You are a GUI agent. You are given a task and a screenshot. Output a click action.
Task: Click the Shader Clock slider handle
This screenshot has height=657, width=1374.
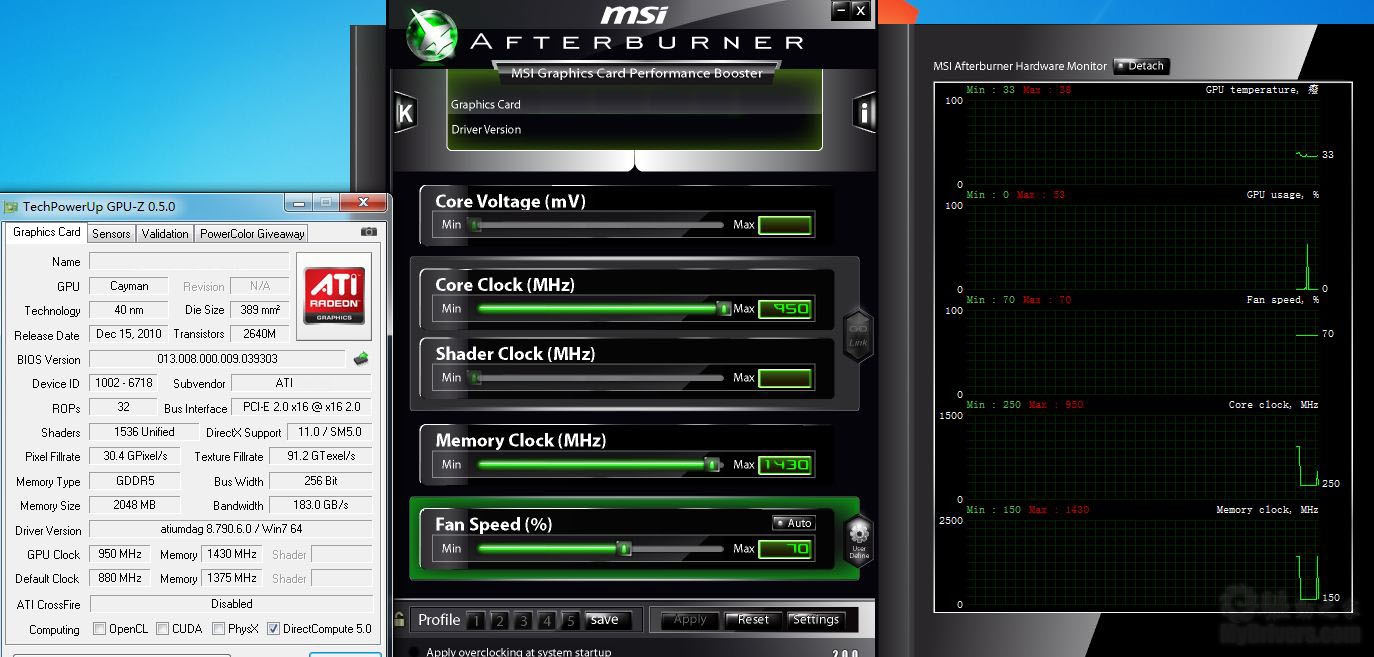476,378
